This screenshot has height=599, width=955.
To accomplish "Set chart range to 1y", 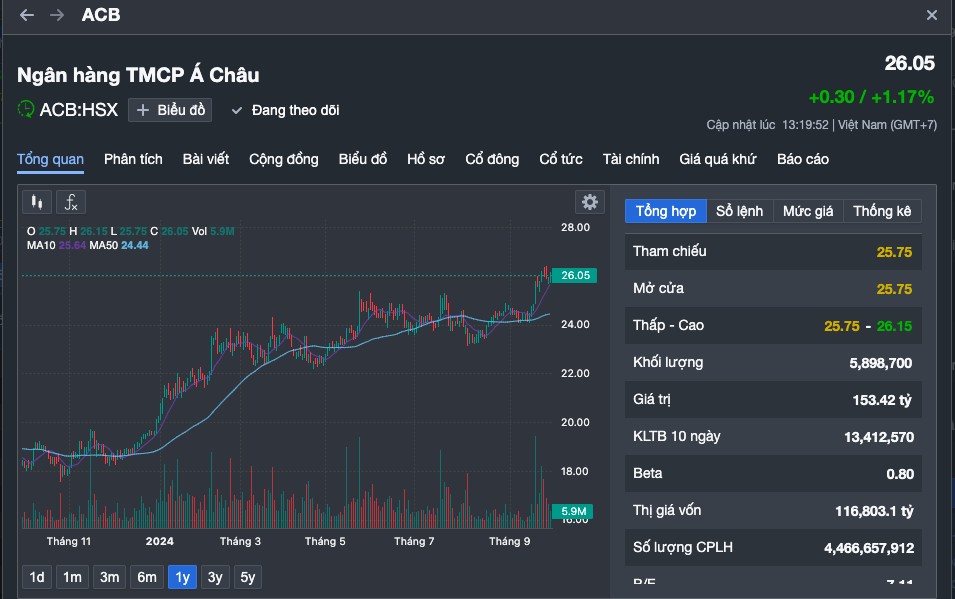I will pos(183,577).
